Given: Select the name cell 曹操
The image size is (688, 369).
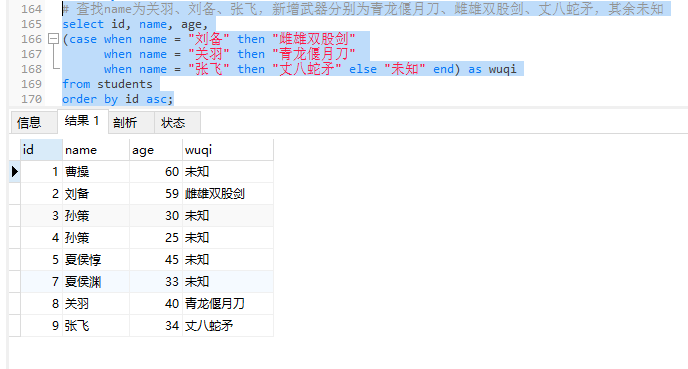Looking at the screenshot, I should point(96,172).
